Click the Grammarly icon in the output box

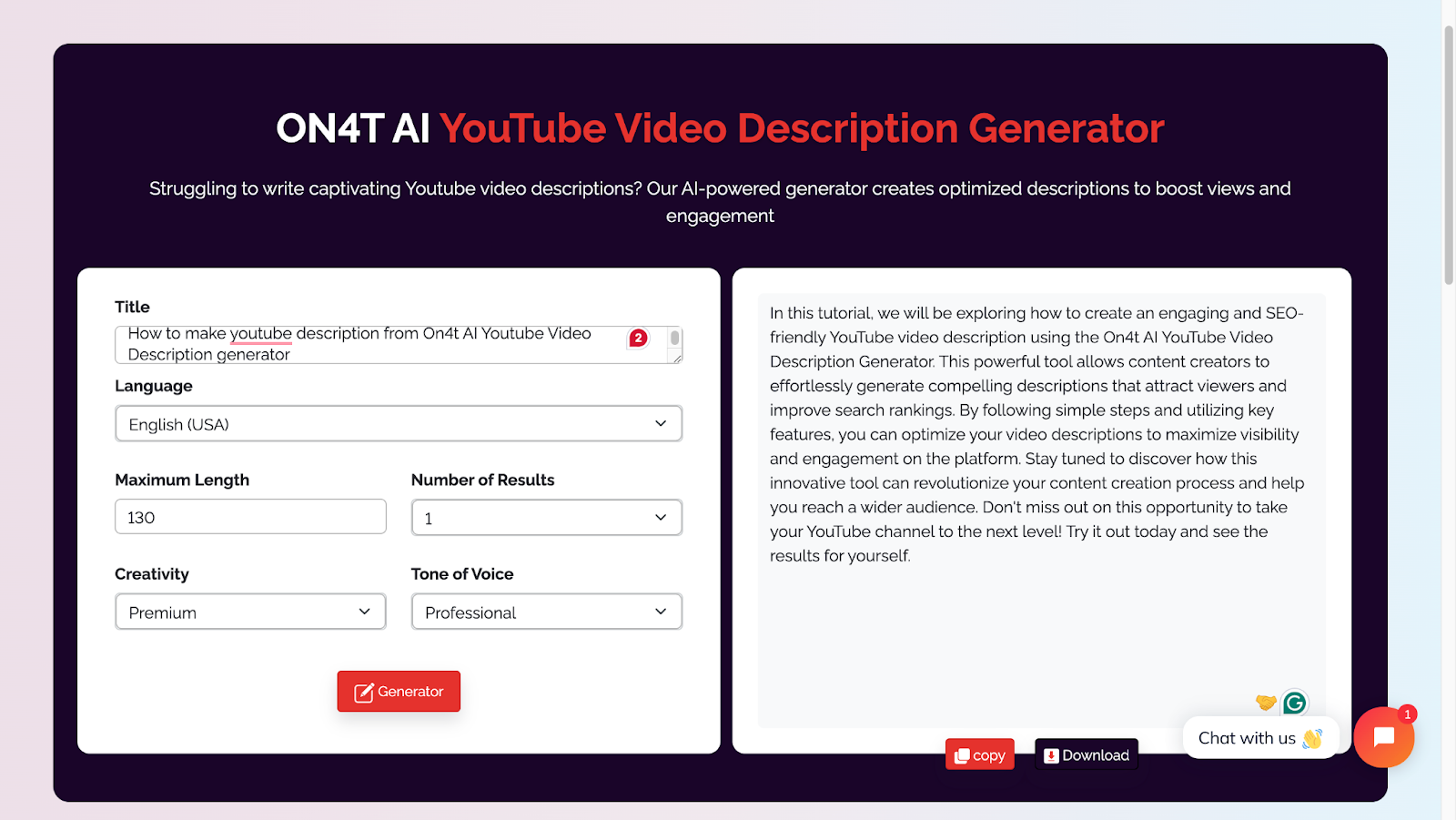[x=1294, y=703]
